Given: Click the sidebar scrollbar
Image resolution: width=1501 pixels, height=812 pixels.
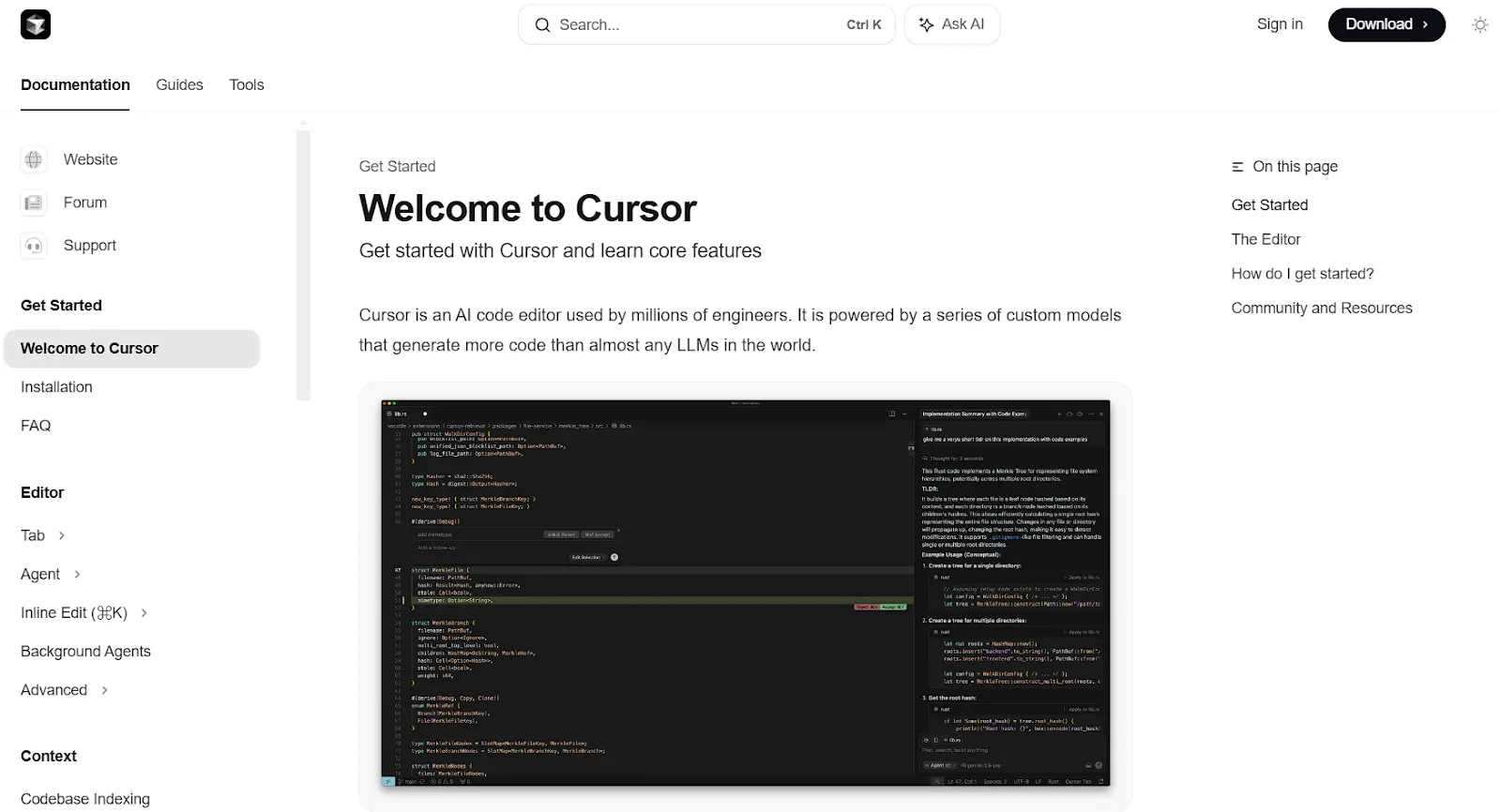Looking at the screenshot, I should pyautogui.click(x=303, y=265).
